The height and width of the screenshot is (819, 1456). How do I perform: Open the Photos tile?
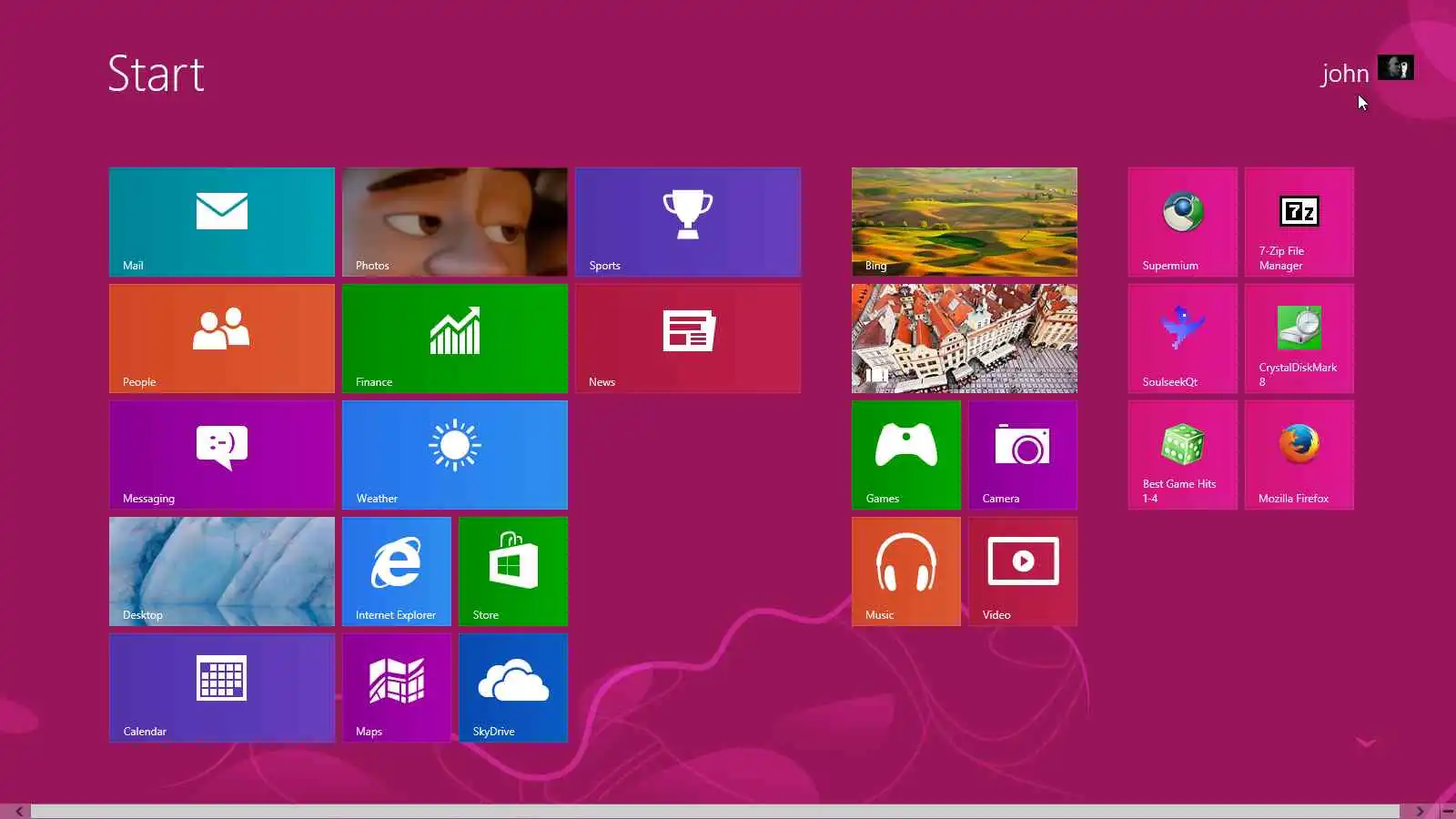(x=455, y=222)
